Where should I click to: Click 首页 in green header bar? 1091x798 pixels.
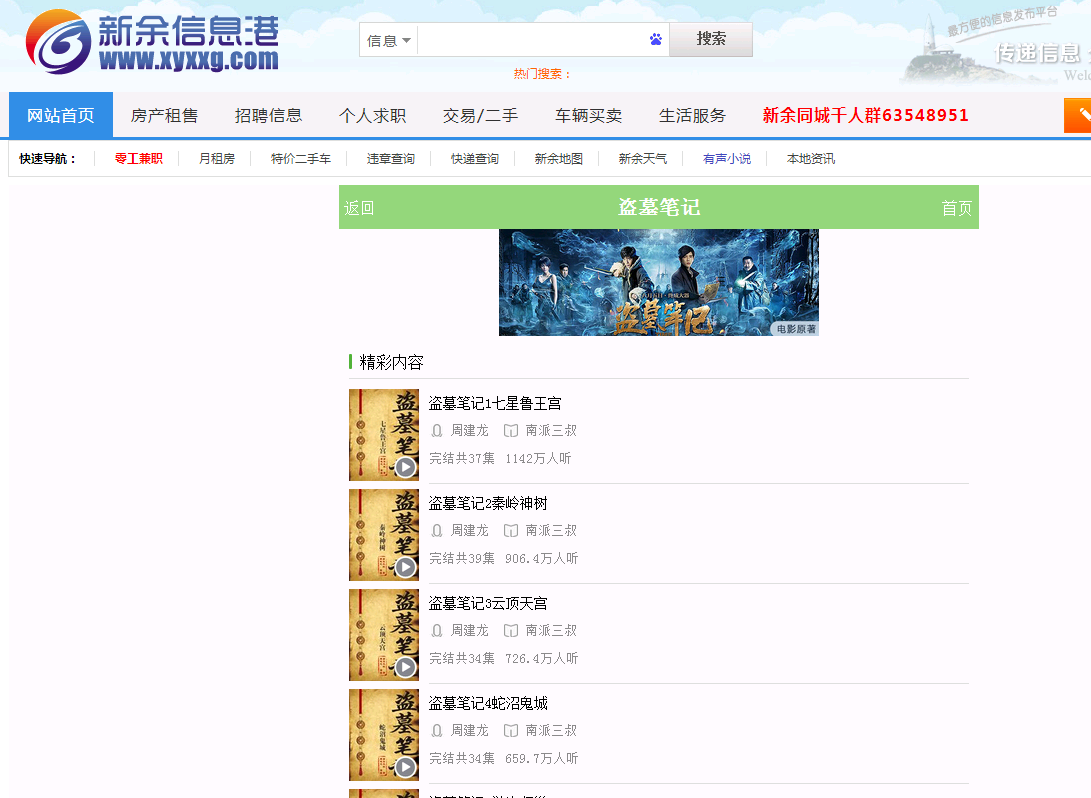(956, 208)
